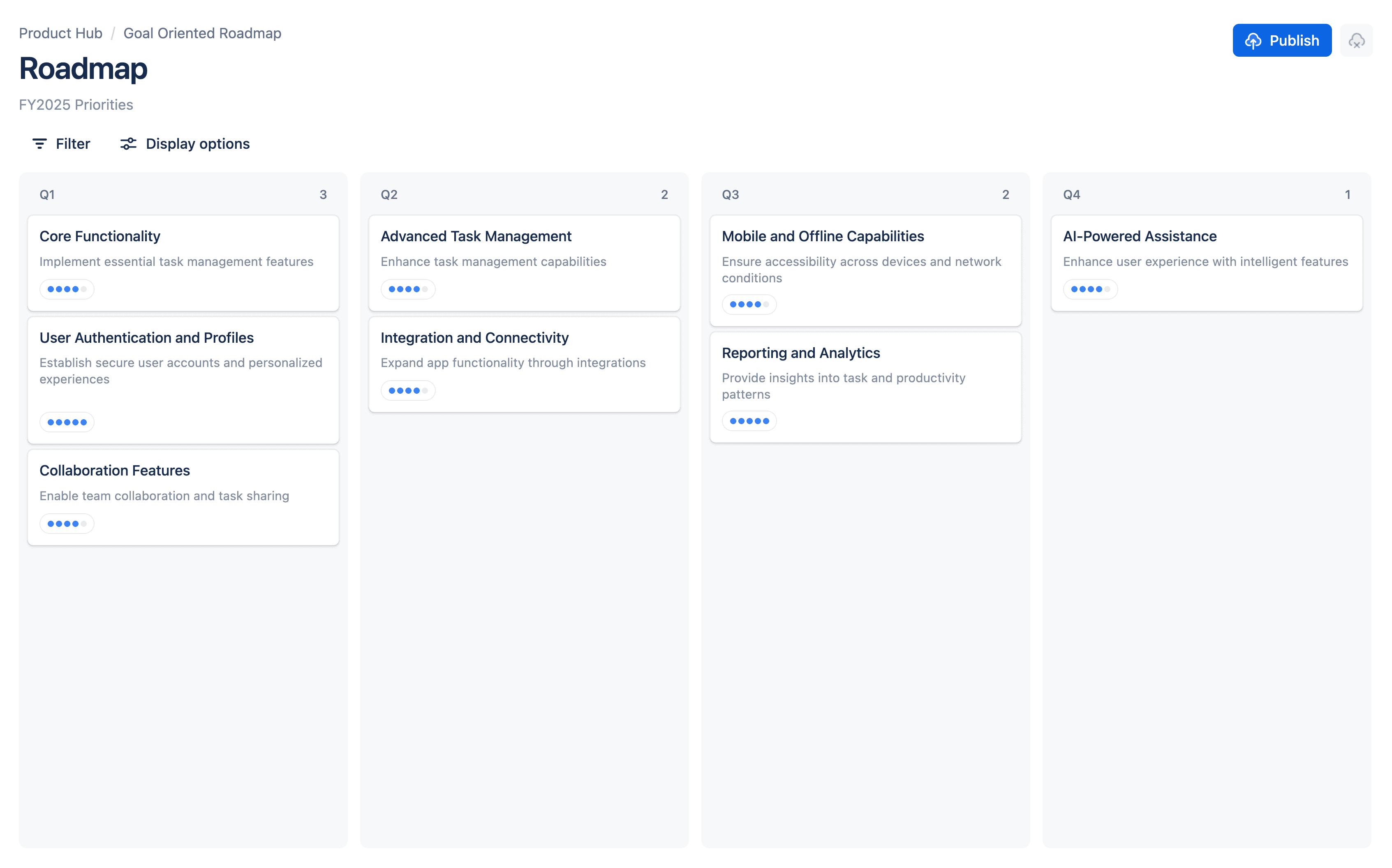The width and height of the screenshot is (1392, 868).
Task: Select the Filter funnel icon
Action: [x=39, y=143]
